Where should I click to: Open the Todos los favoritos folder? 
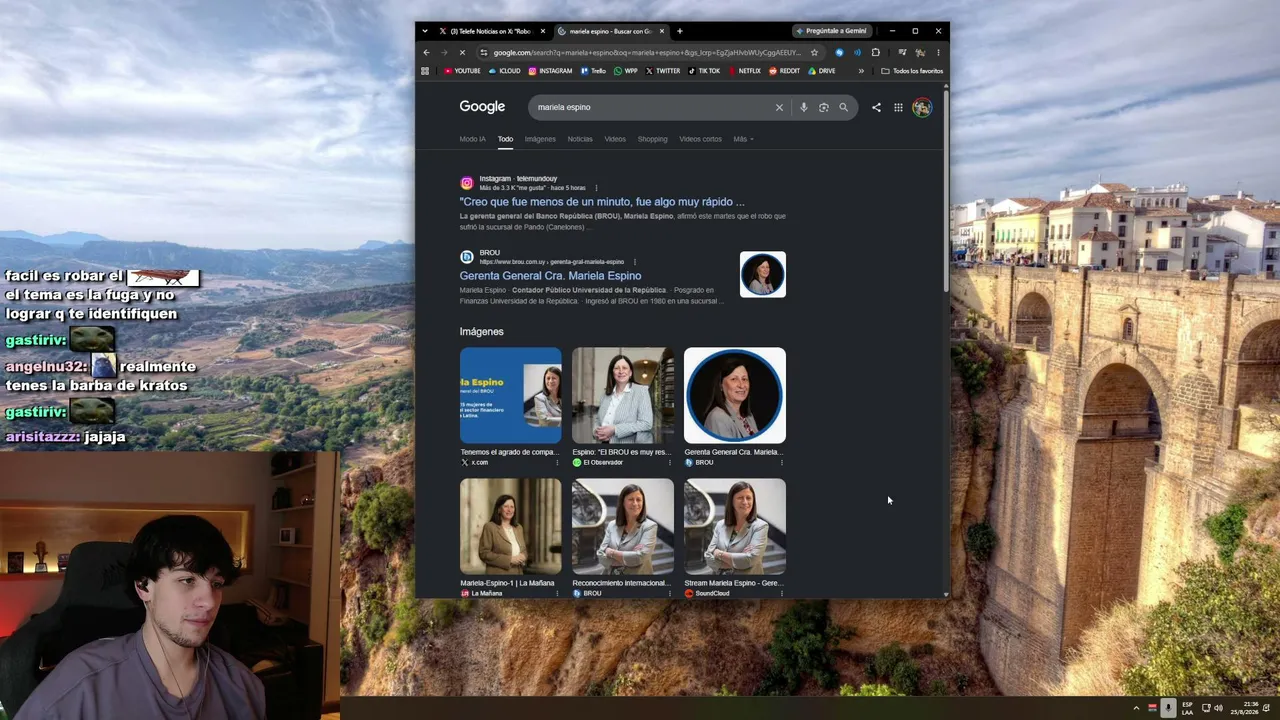pos(912,71)
